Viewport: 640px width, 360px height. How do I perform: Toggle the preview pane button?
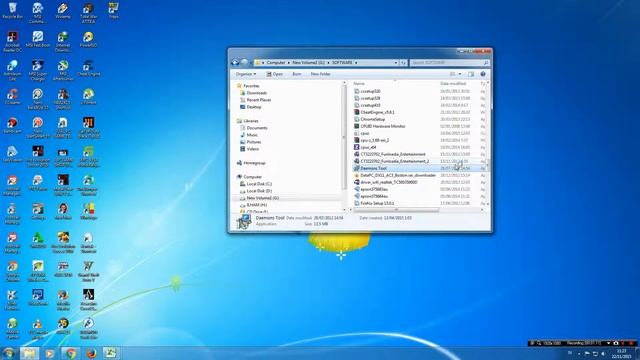tap(471, 74)
